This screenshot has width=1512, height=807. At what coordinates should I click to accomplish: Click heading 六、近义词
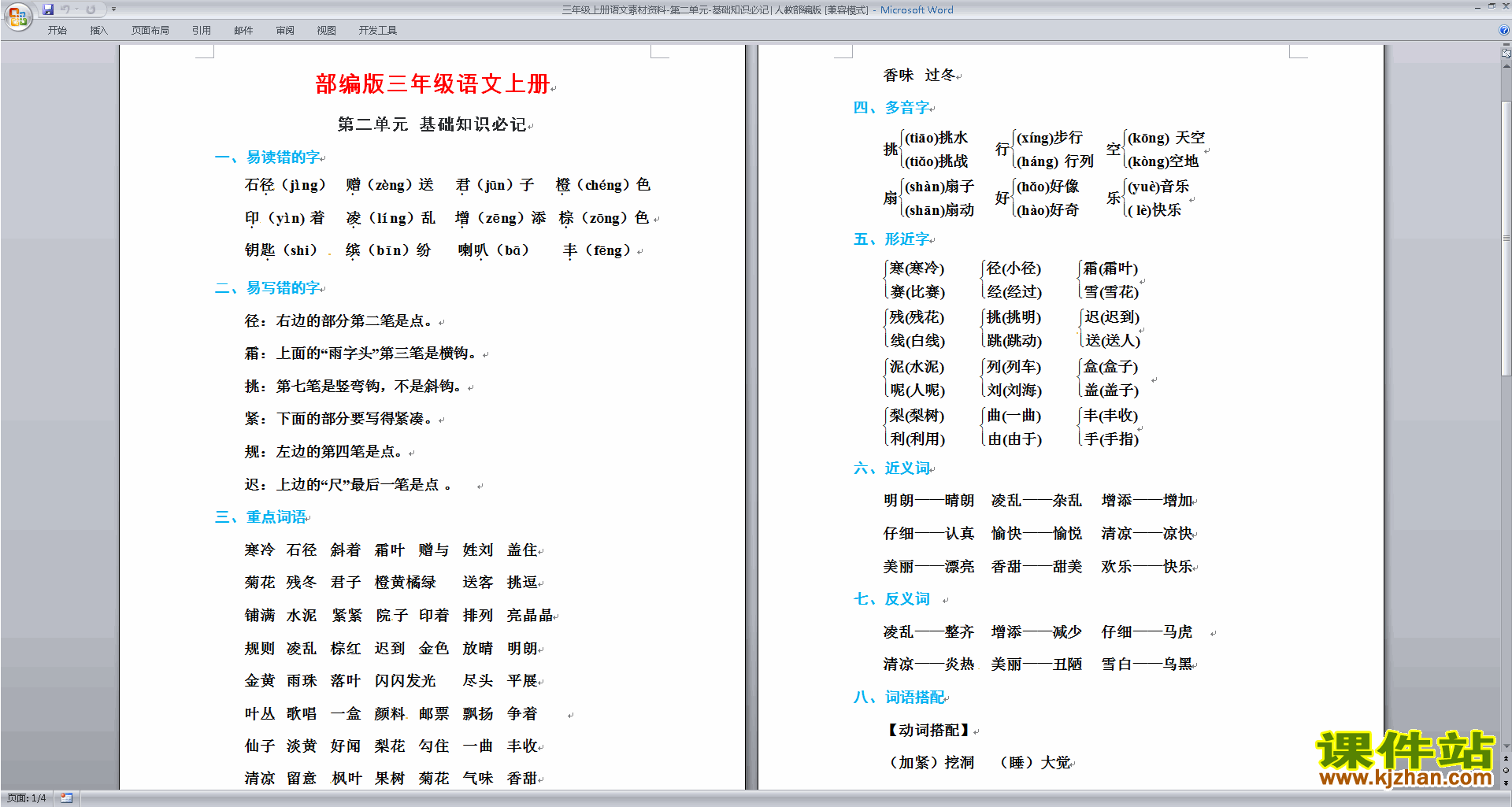(x=891, y=468)
